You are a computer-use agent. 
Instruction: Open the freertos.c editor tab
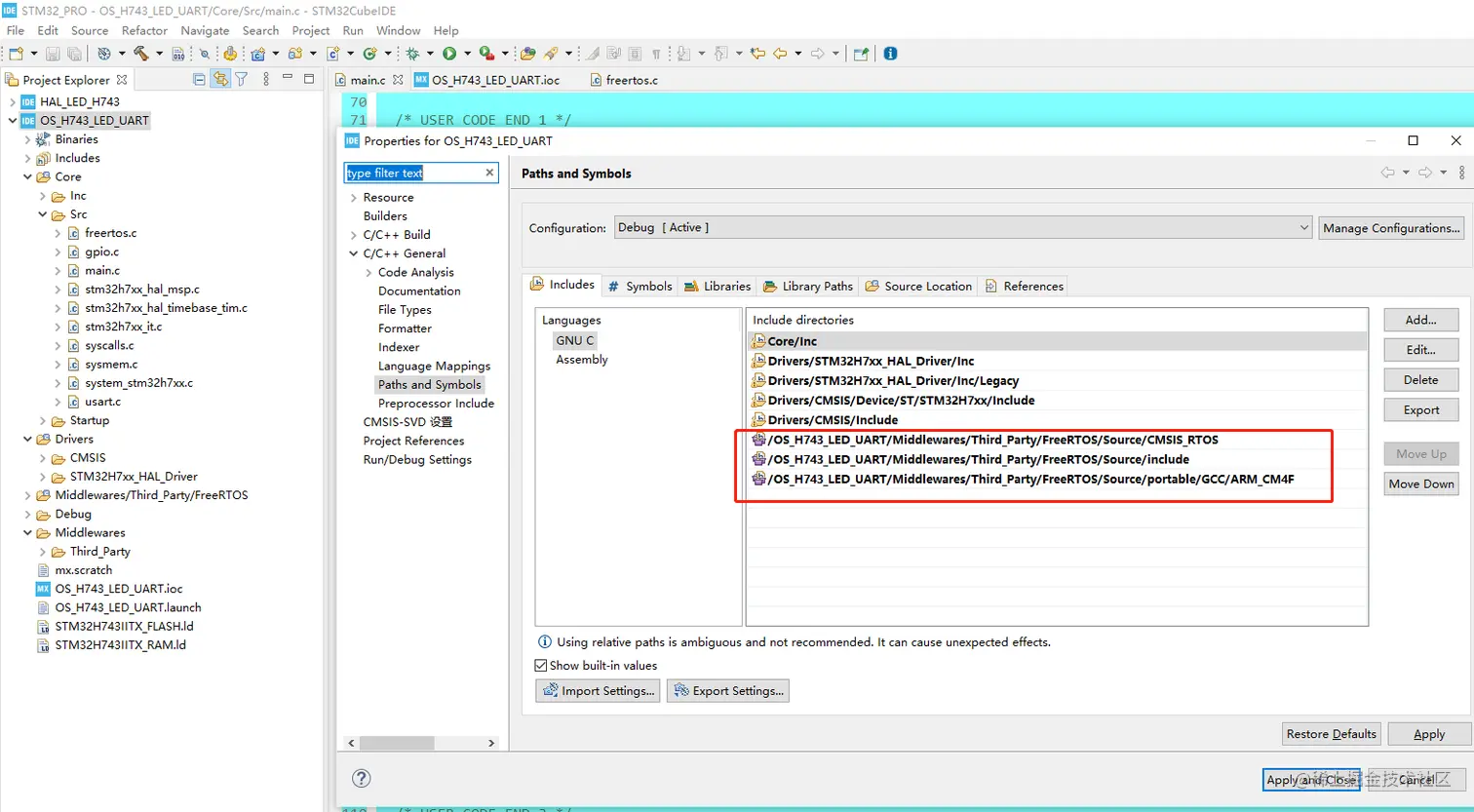coord(624,80)
